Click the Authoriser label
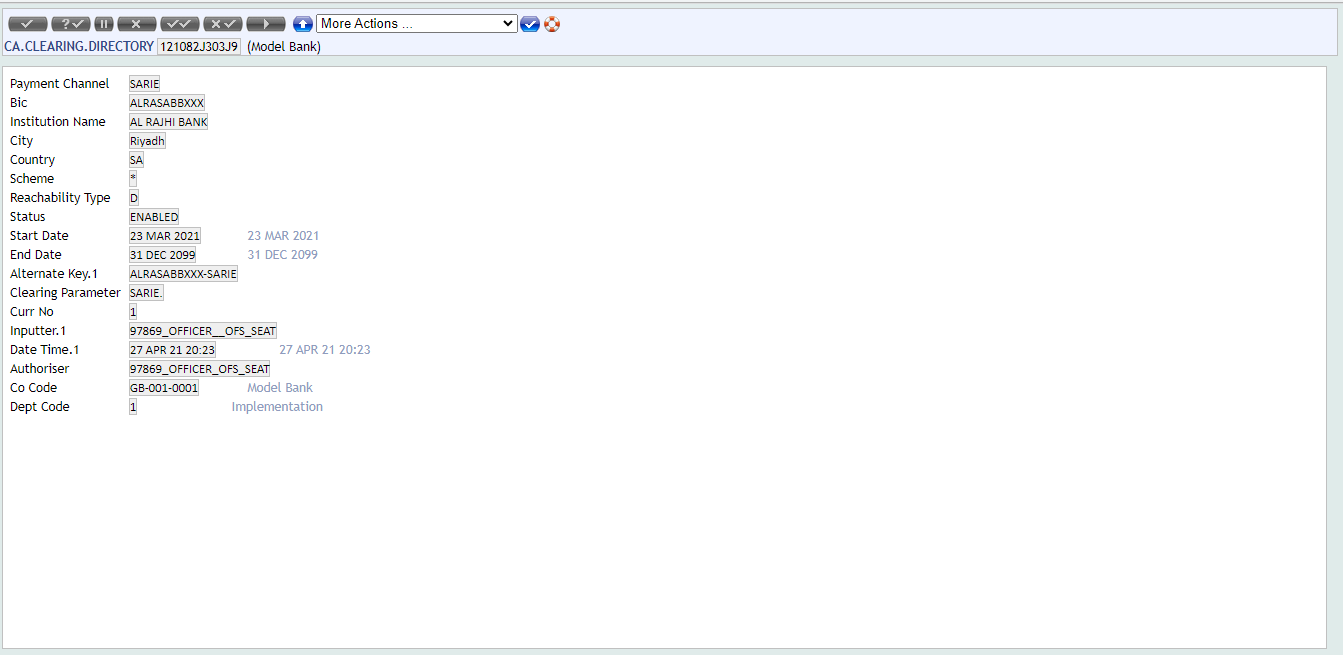 click(40, 369)
